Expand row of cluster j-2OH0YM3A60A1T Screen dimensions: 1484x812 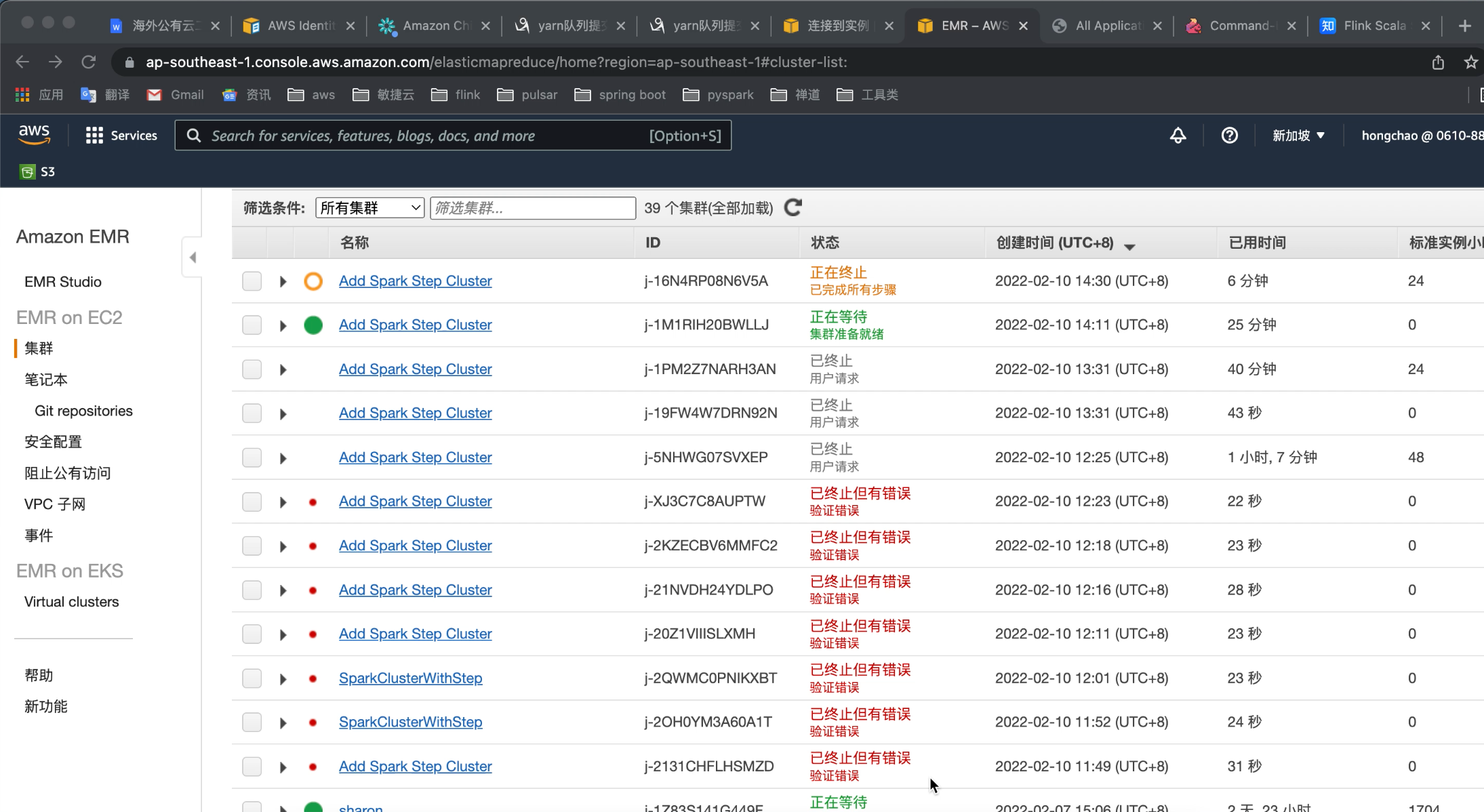click(x=283, y=723)
